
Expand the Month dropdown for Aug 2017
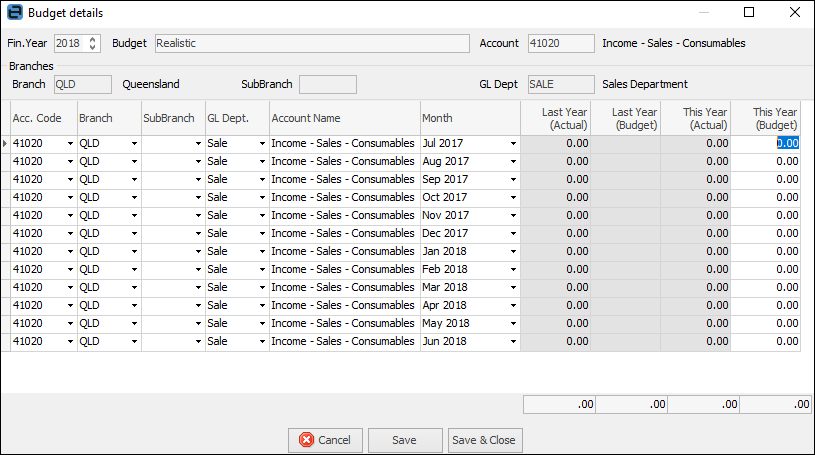tap(513, 162)
